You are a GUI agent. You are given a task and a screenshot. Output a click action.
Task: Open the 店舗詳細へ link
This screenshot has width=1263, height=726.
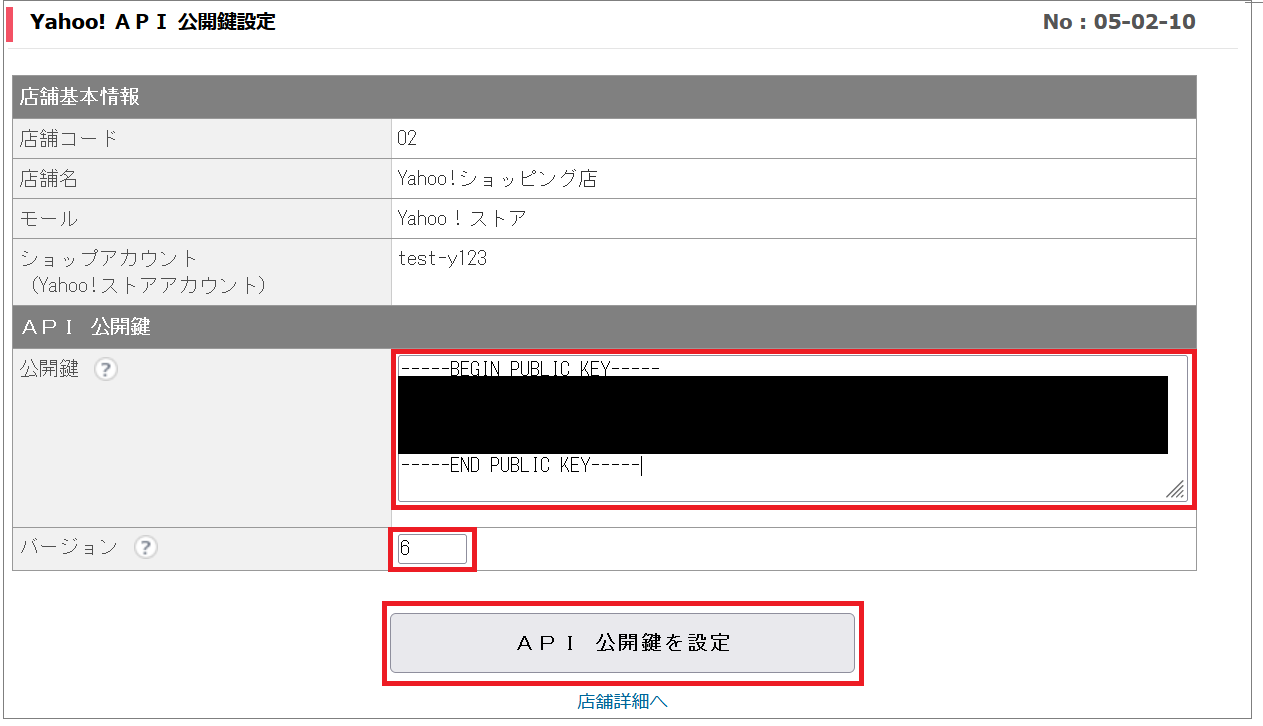click(622, 701)
